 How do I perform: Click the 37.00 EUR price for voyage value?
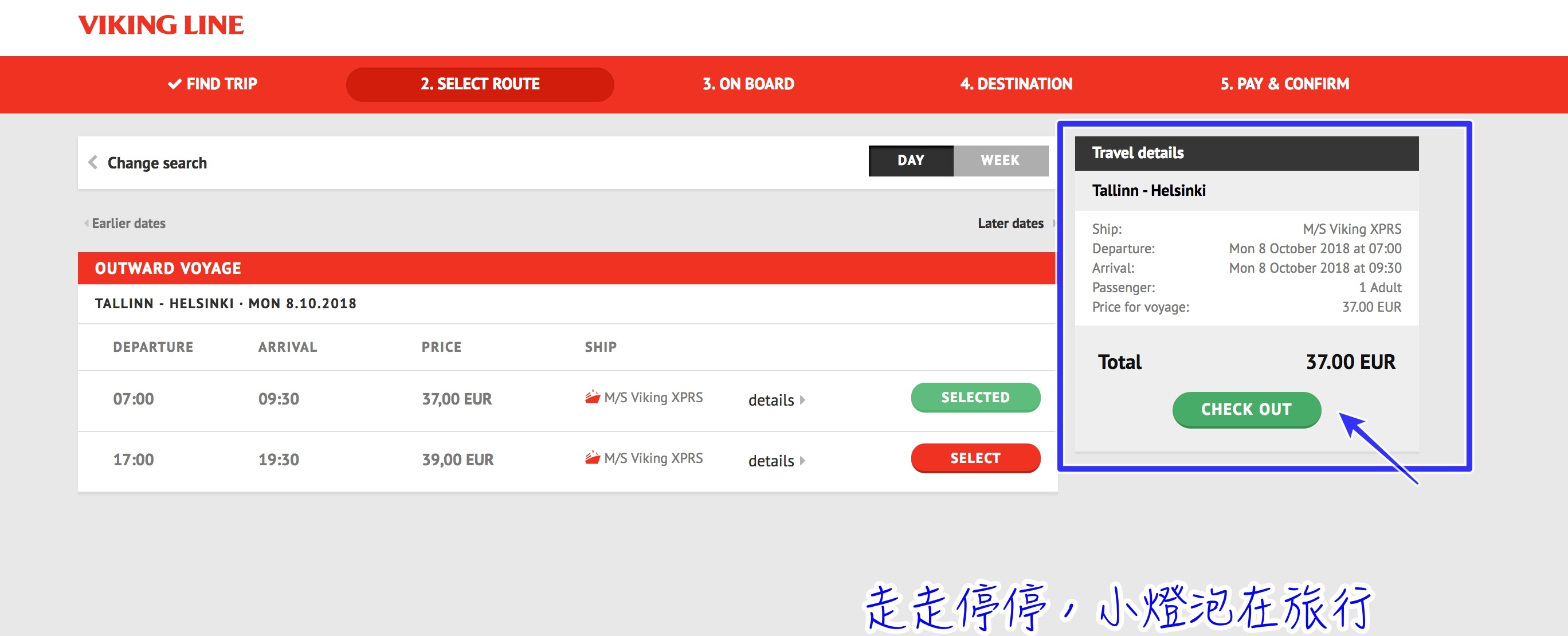(x=1371, y=307)
